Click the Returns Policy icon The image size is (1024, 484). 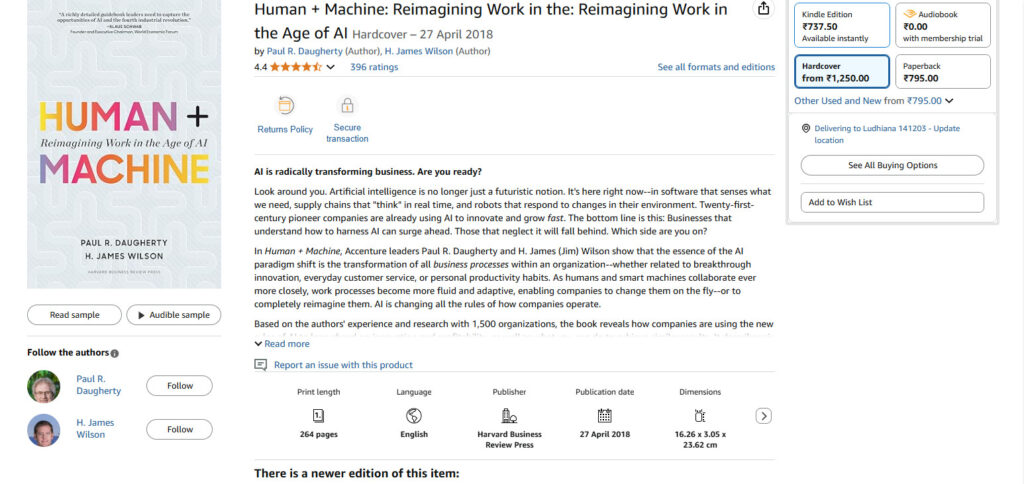click(x=285, y=105)
